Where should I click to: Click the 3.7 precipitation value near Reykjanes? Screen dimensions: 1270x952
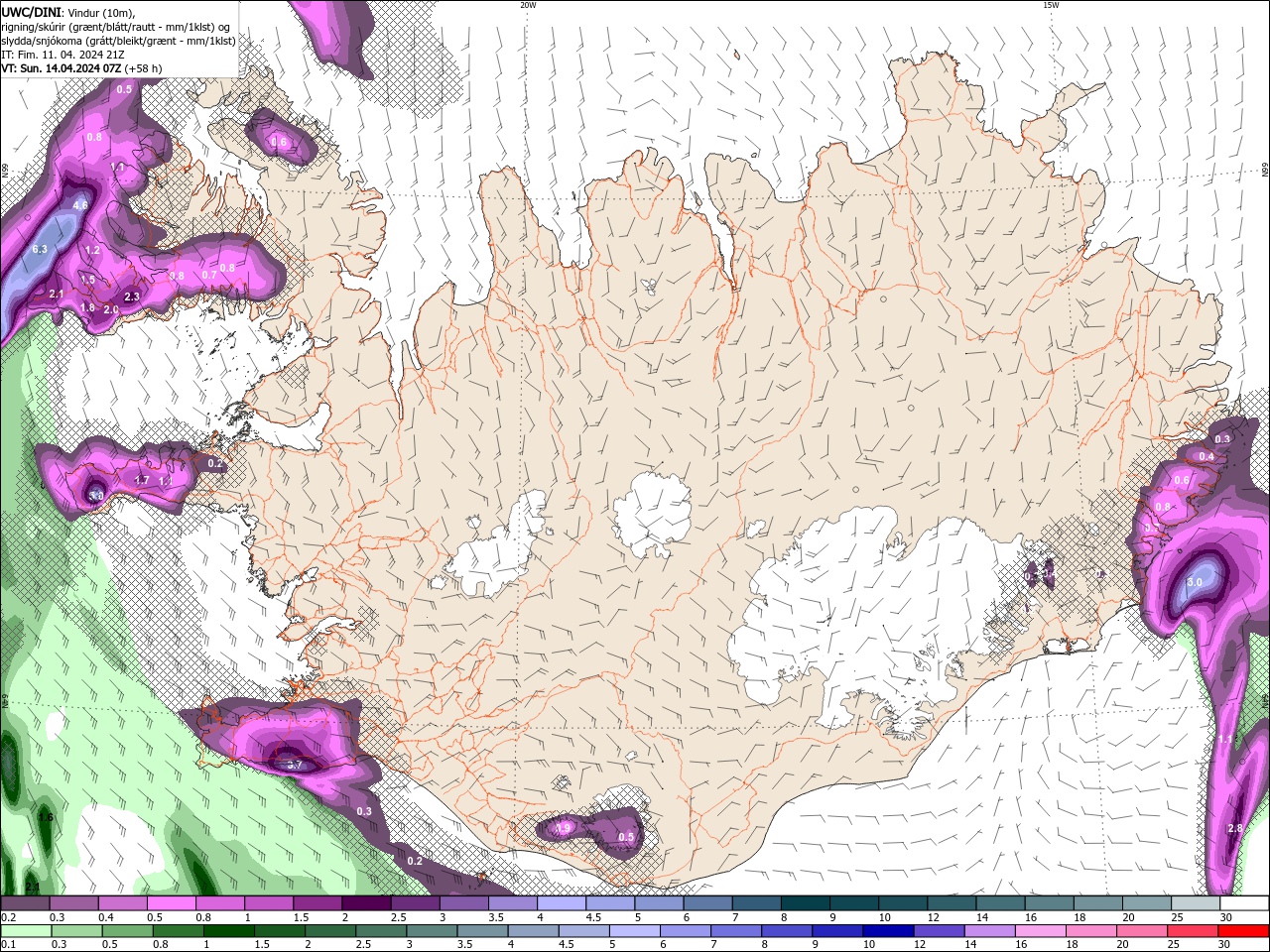click(x=294, y=765)
